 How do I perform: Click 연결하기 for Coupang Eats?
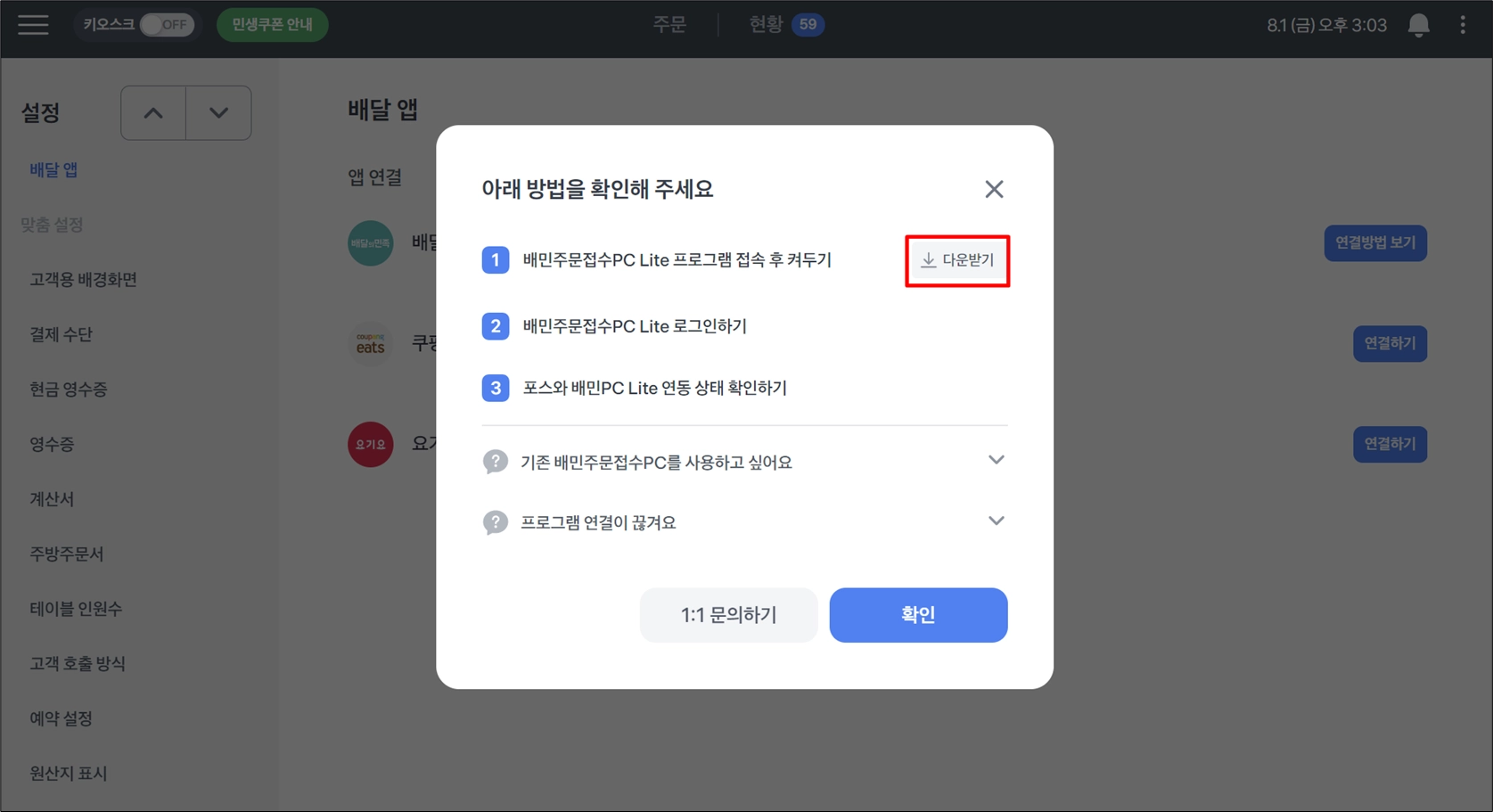[1390, 344]
